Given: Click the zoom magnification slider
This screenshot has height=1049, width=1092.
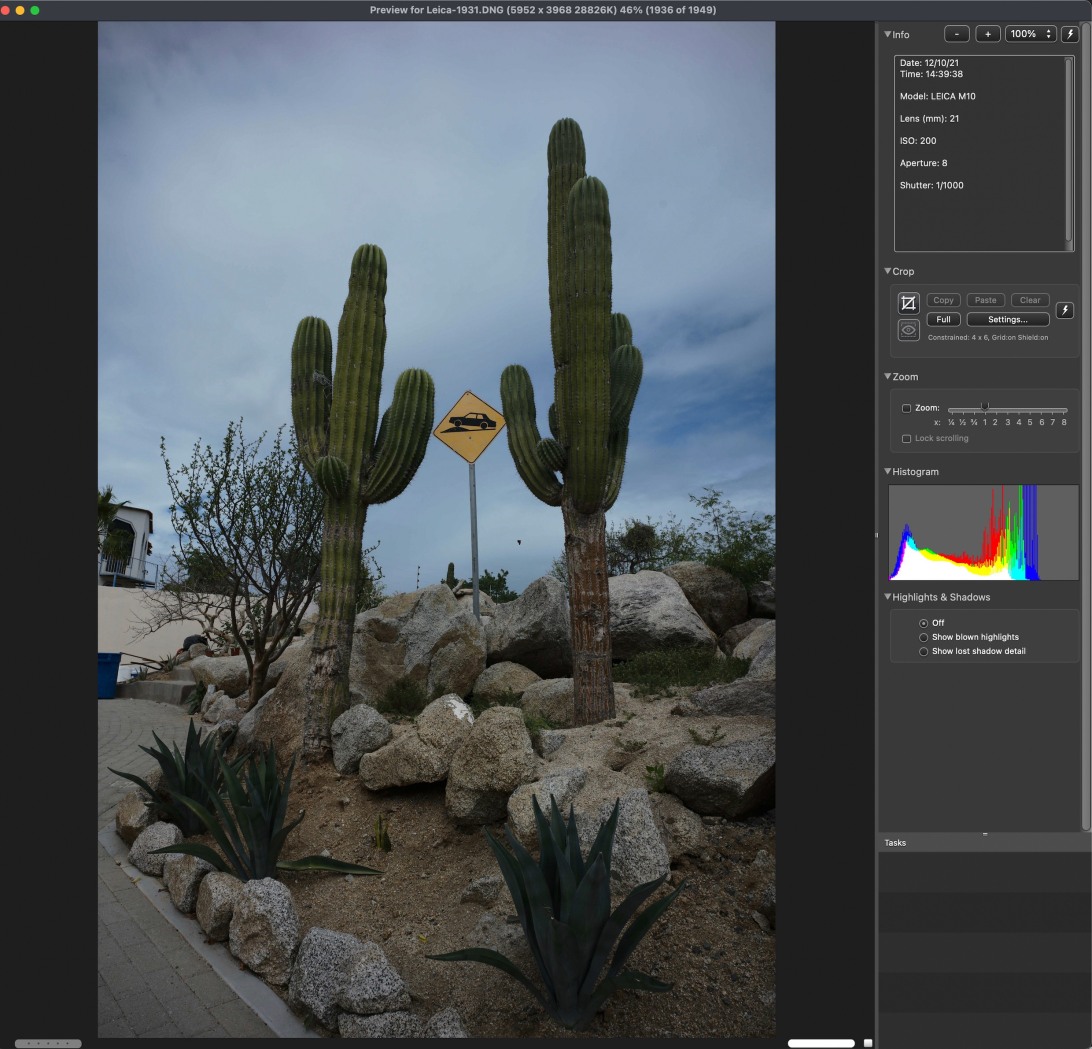Looking at the screenshot, I should [1007, 408].
